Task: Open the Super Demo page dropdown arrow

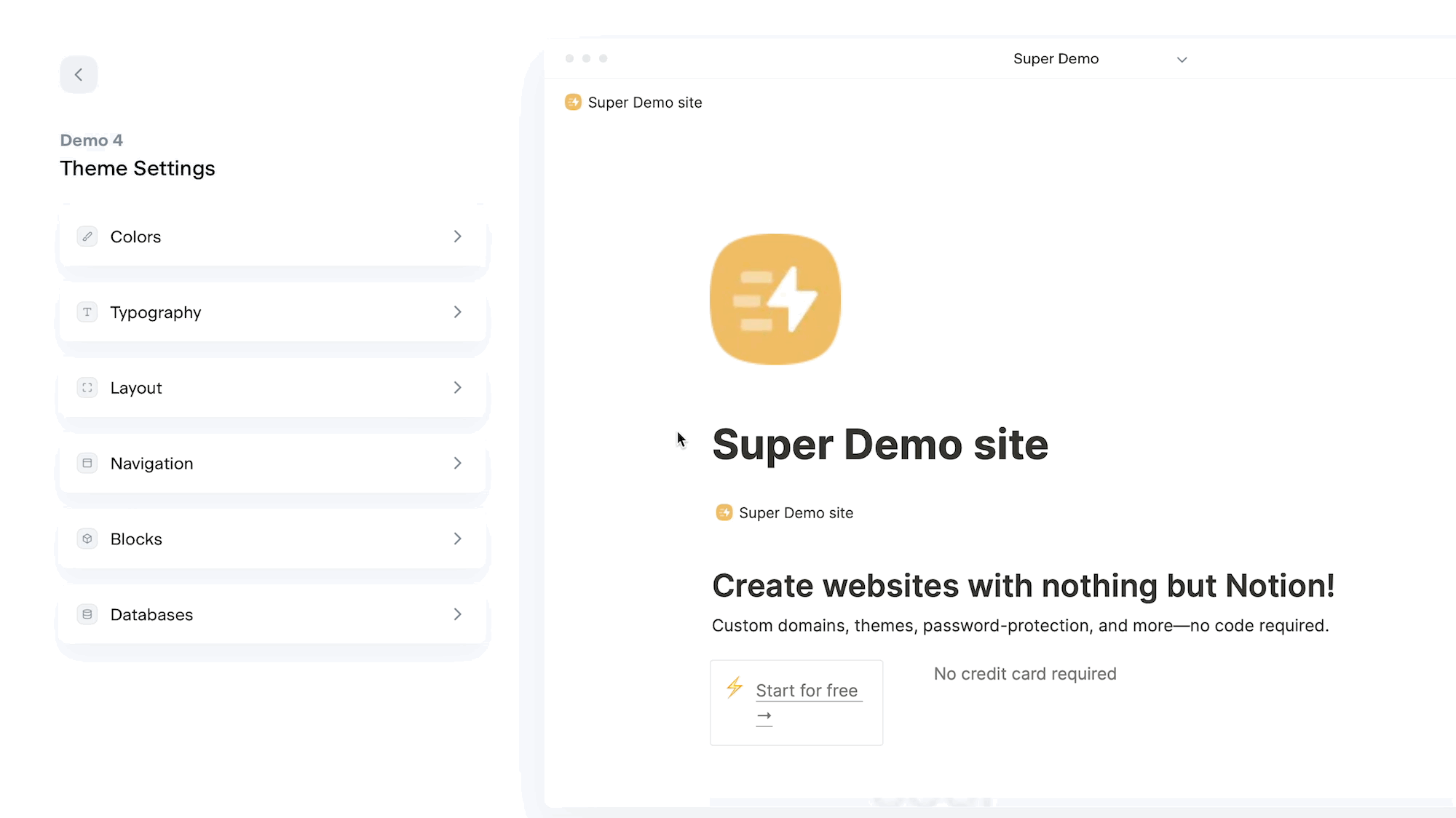Action: coord(1182,60)
